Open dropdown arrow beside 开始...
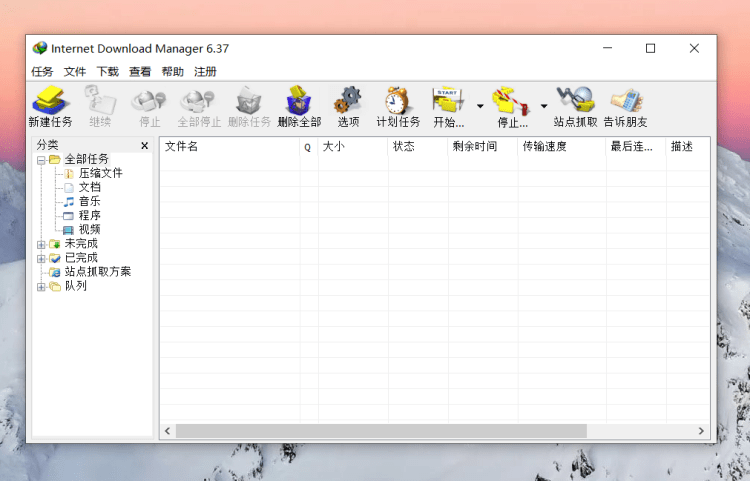 coord(480,106)
